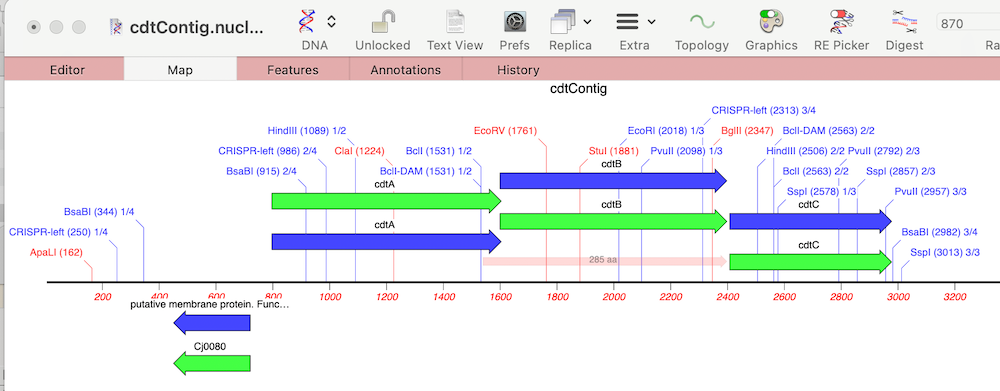Open the RE Picker tool
1000x391 pixels.
click(841, 22)
